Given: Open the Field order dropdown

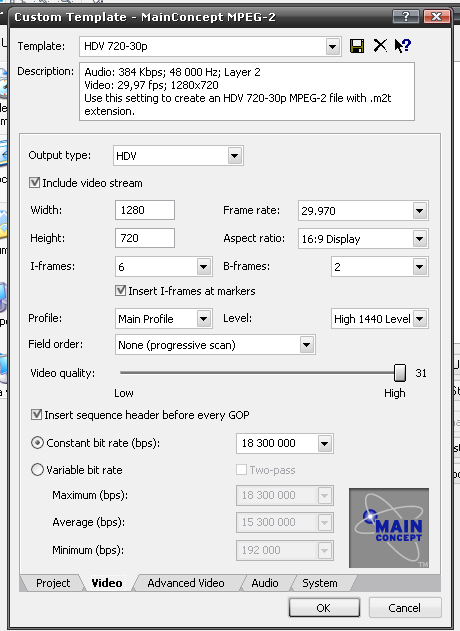Looking at the screenshot, I should tap(307, 345).
